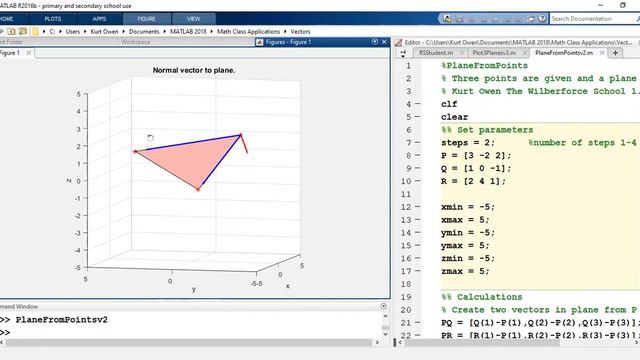
Task: Expand dropdown arrow before Documents
Action: tap(124, 31)
